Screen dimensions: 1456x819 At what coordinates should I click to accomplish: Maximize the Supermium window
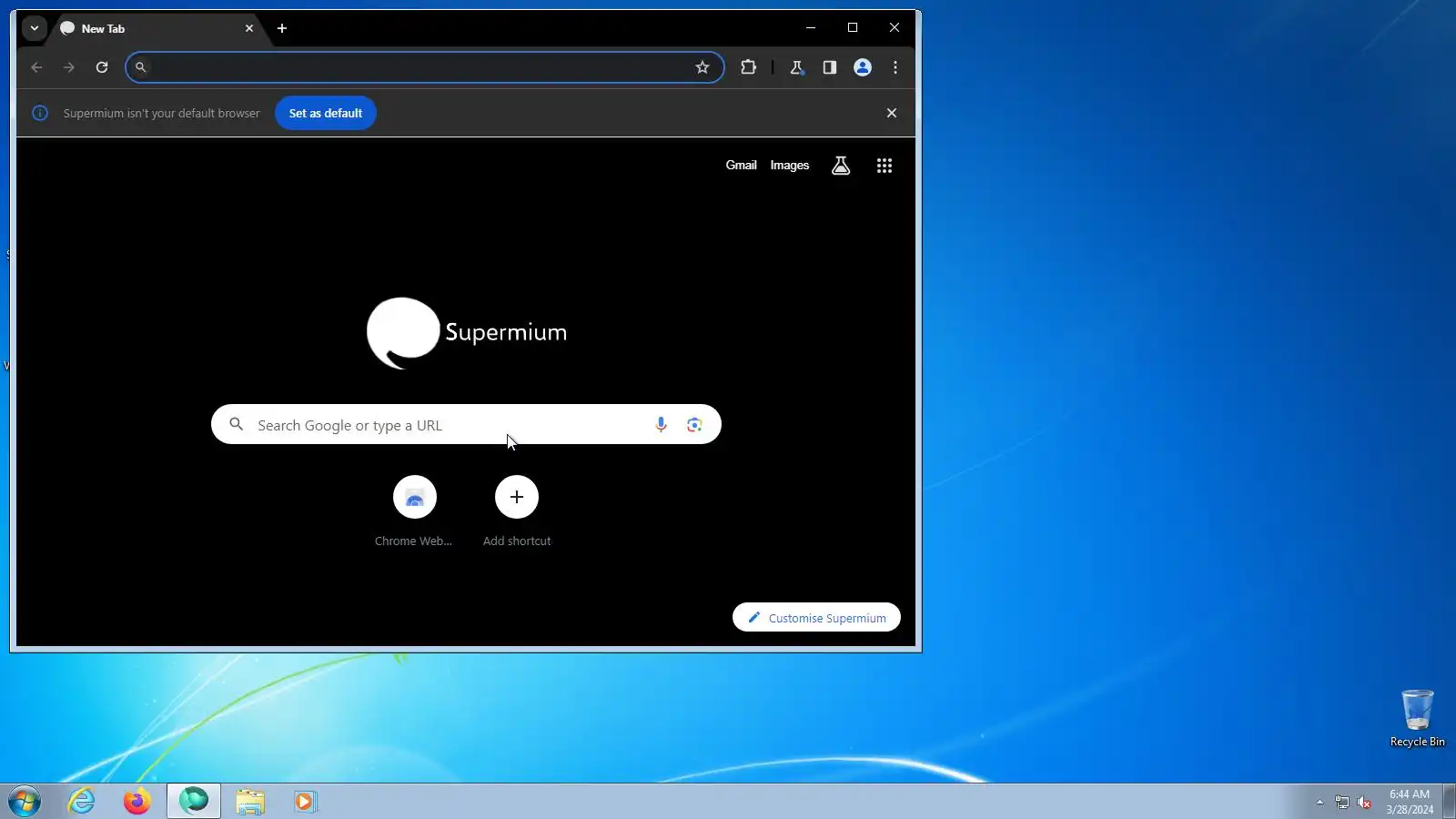853,28
